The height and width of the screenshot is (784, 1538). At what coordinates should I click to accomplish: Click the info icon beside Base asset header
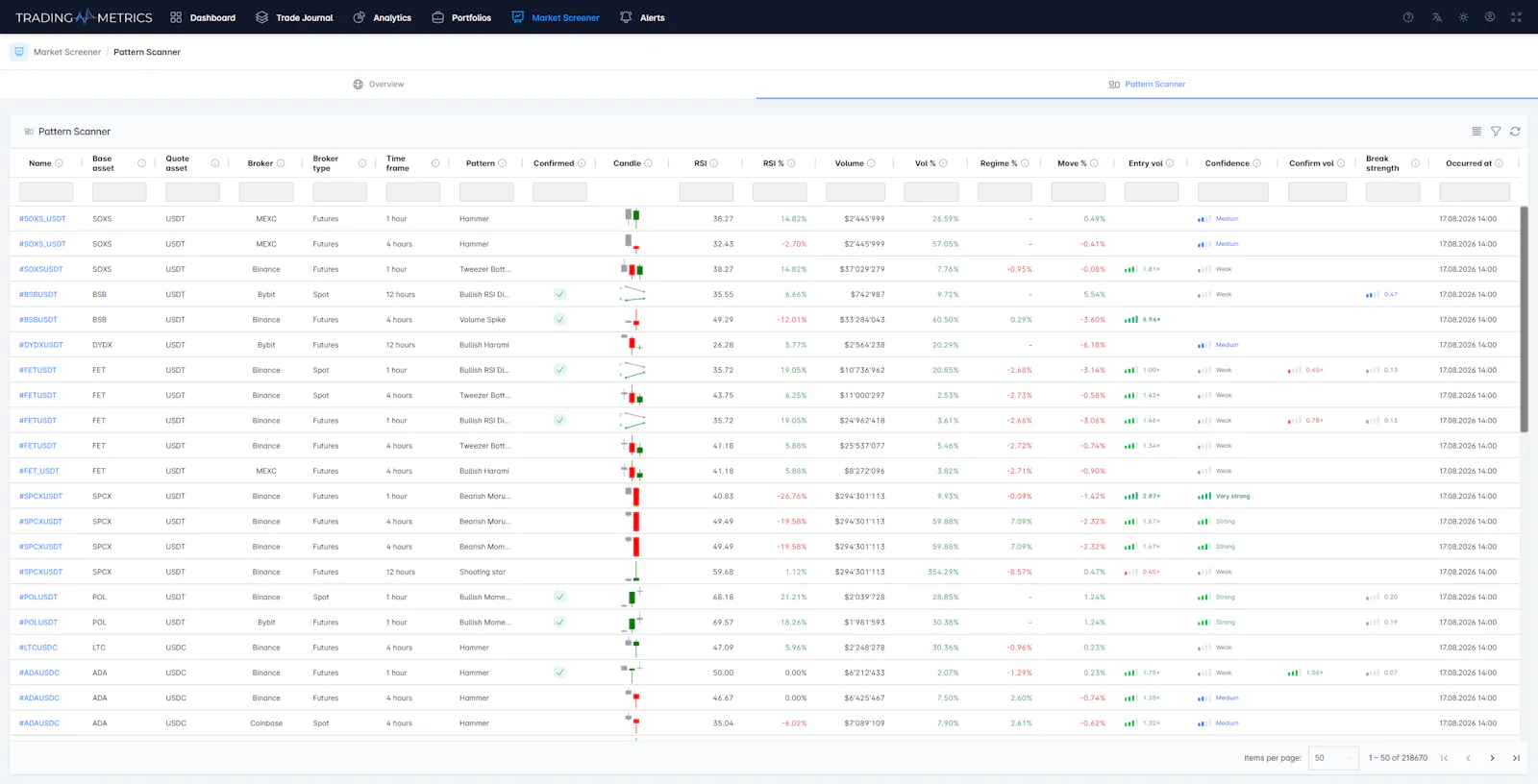pyautogui.click(x=141, y=163)
